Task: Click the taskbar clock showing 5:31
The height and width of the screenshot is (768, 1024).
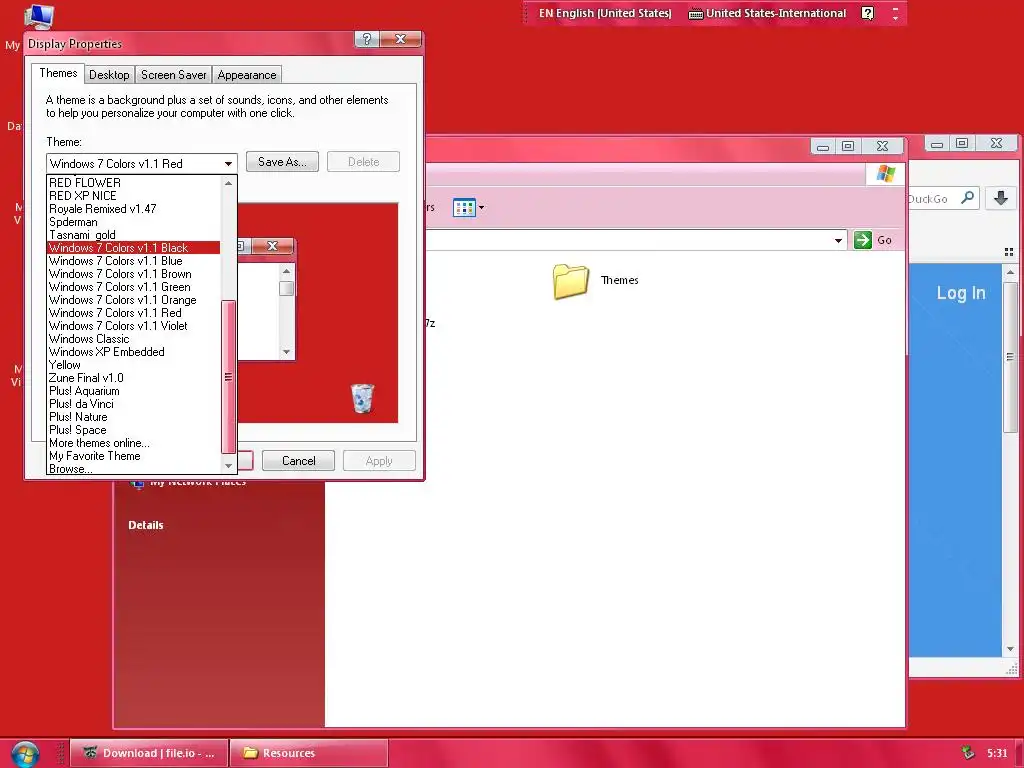Action: (997, 753)
